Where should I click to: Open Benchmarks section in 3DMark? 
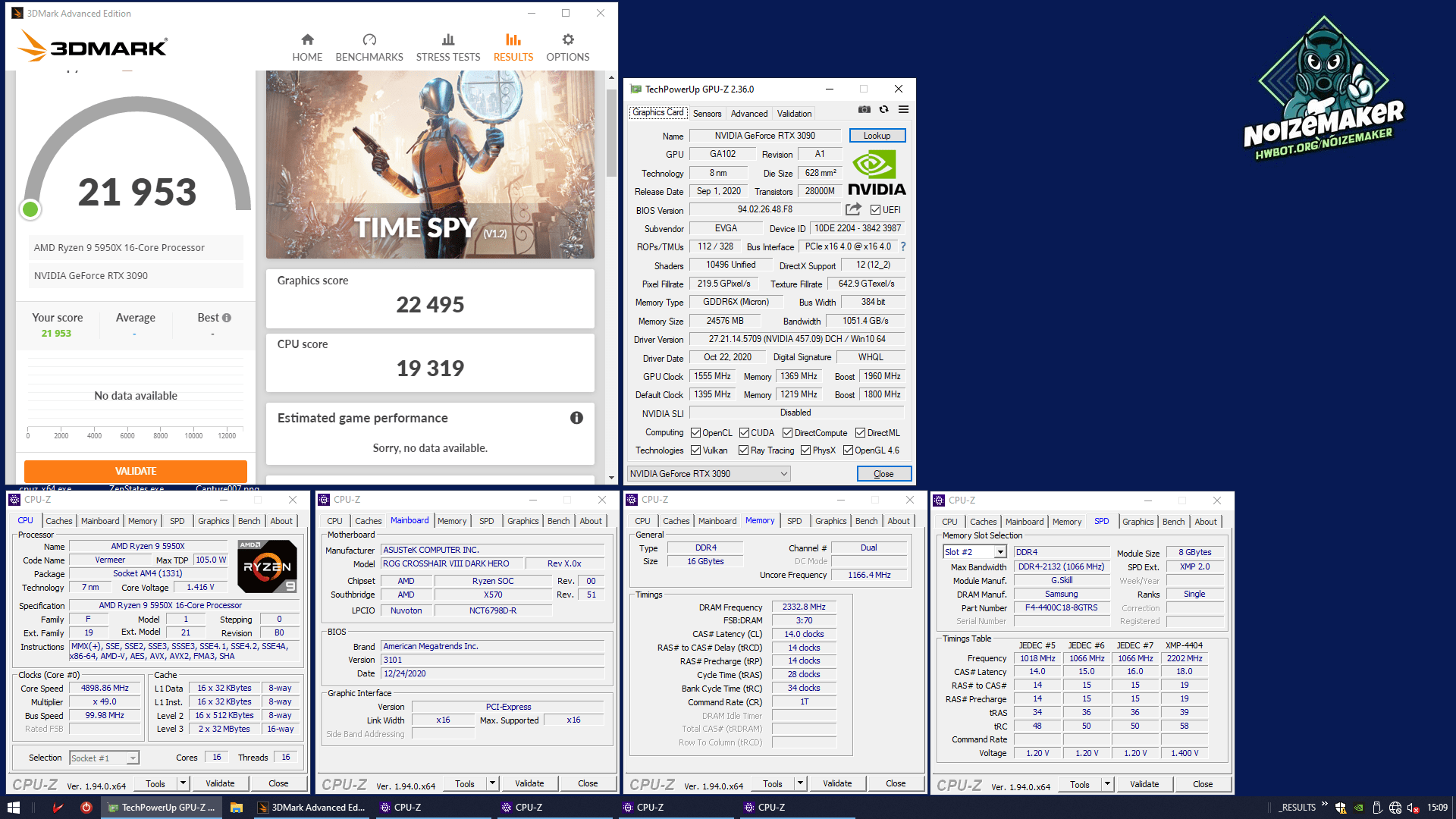pyautogui.click(x=369, y=48)
